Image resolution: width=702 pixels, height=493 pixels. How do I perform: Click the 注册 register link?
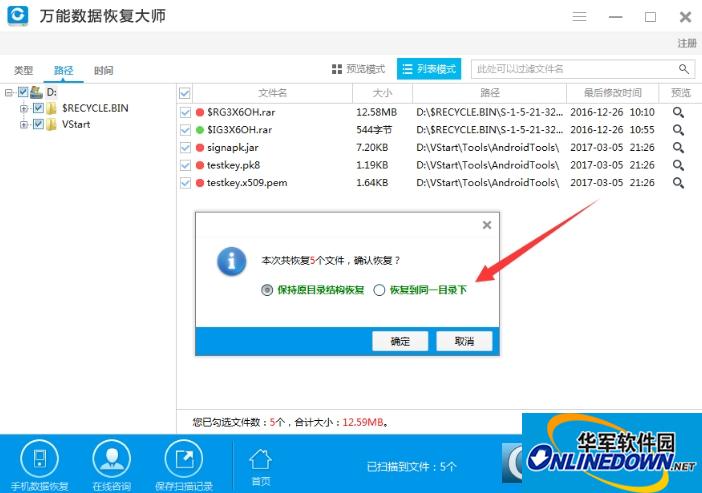click(x=687, y=43)
